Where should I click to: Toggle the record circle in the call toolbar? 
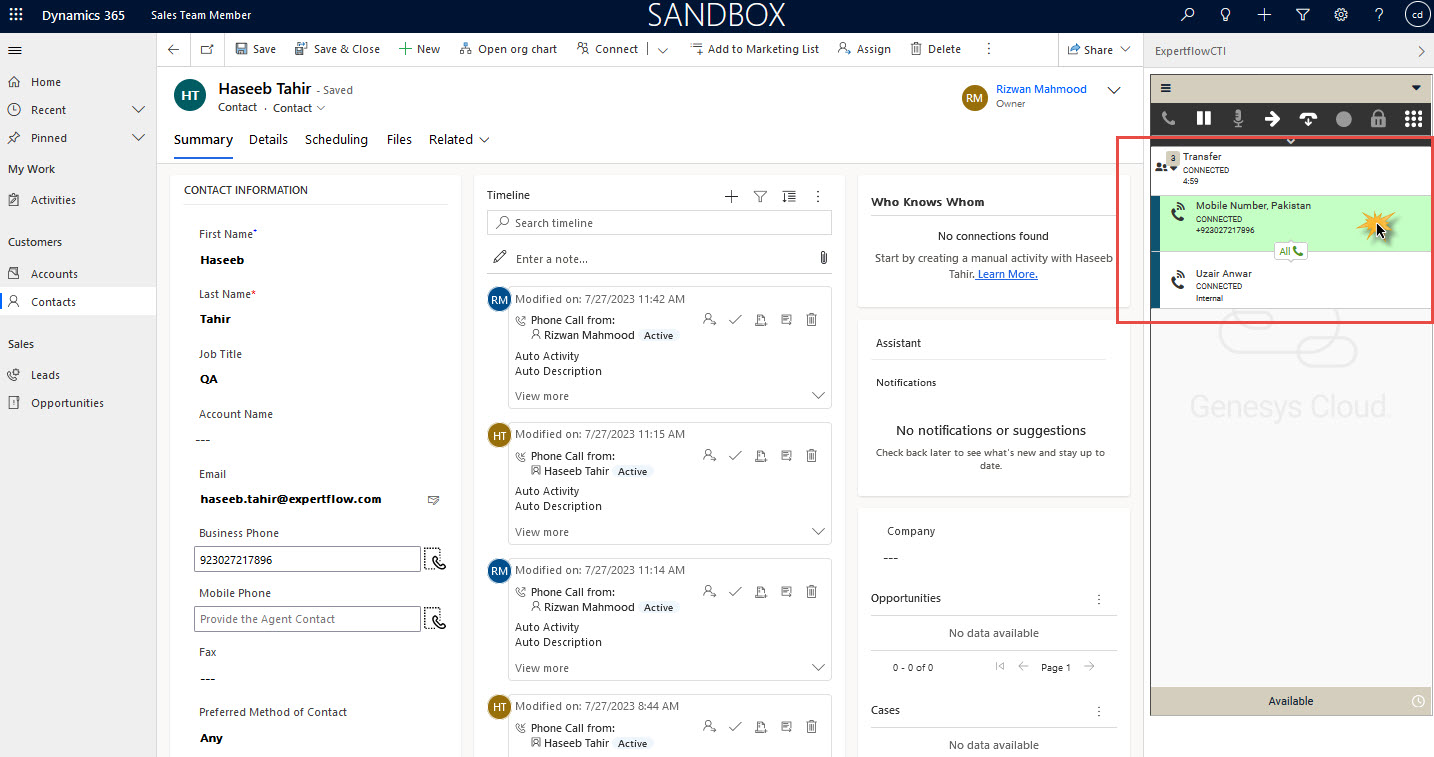(1343, 119)
